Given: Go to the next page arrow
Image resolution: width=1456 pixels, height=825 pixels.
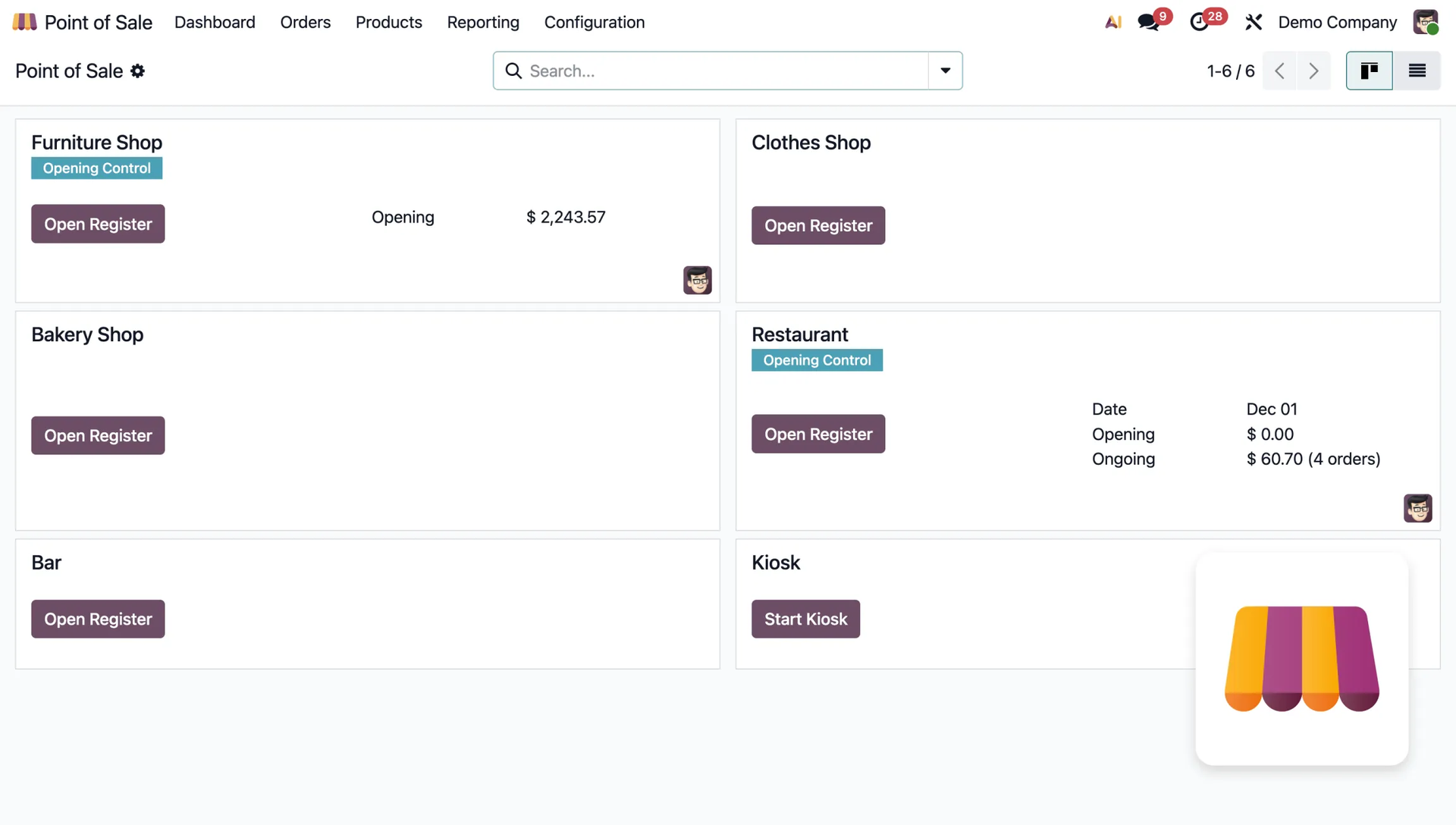Looking at the screenshot, I should point(1313,71).
